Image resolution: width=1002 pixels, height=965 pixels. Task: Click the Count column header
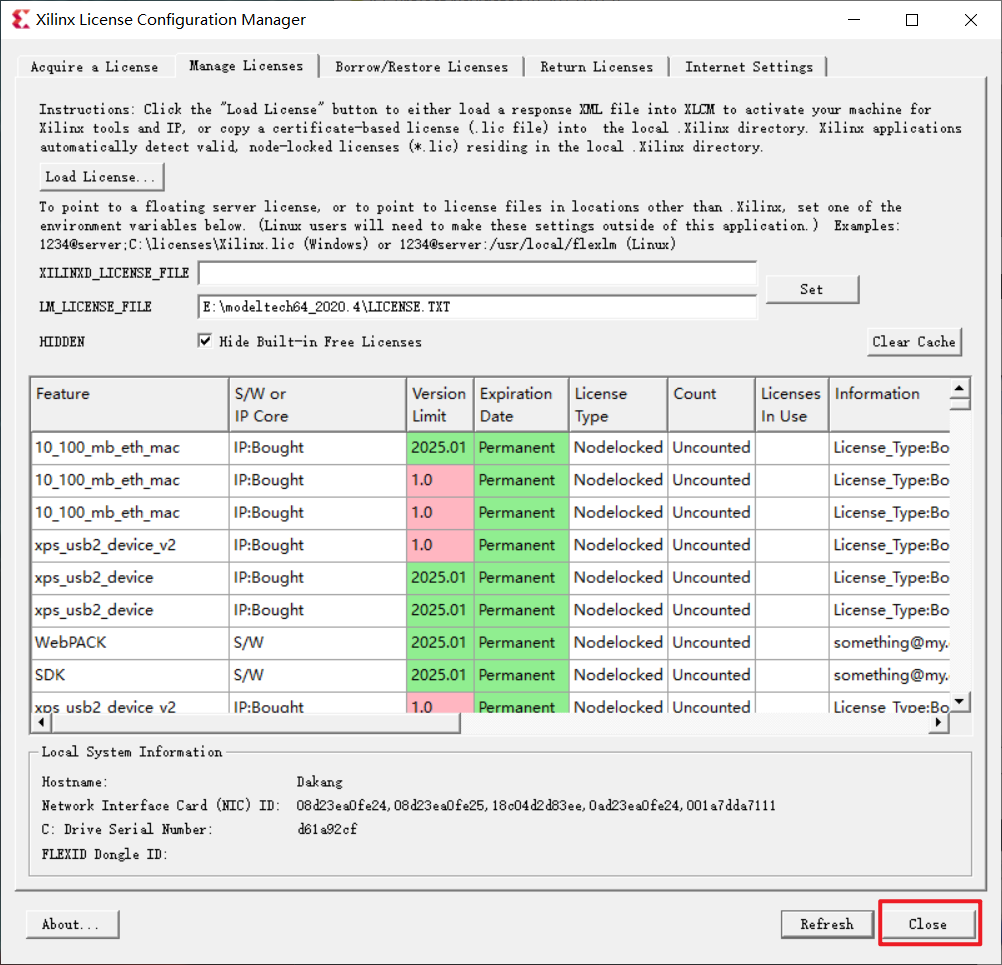pos(711,405)
